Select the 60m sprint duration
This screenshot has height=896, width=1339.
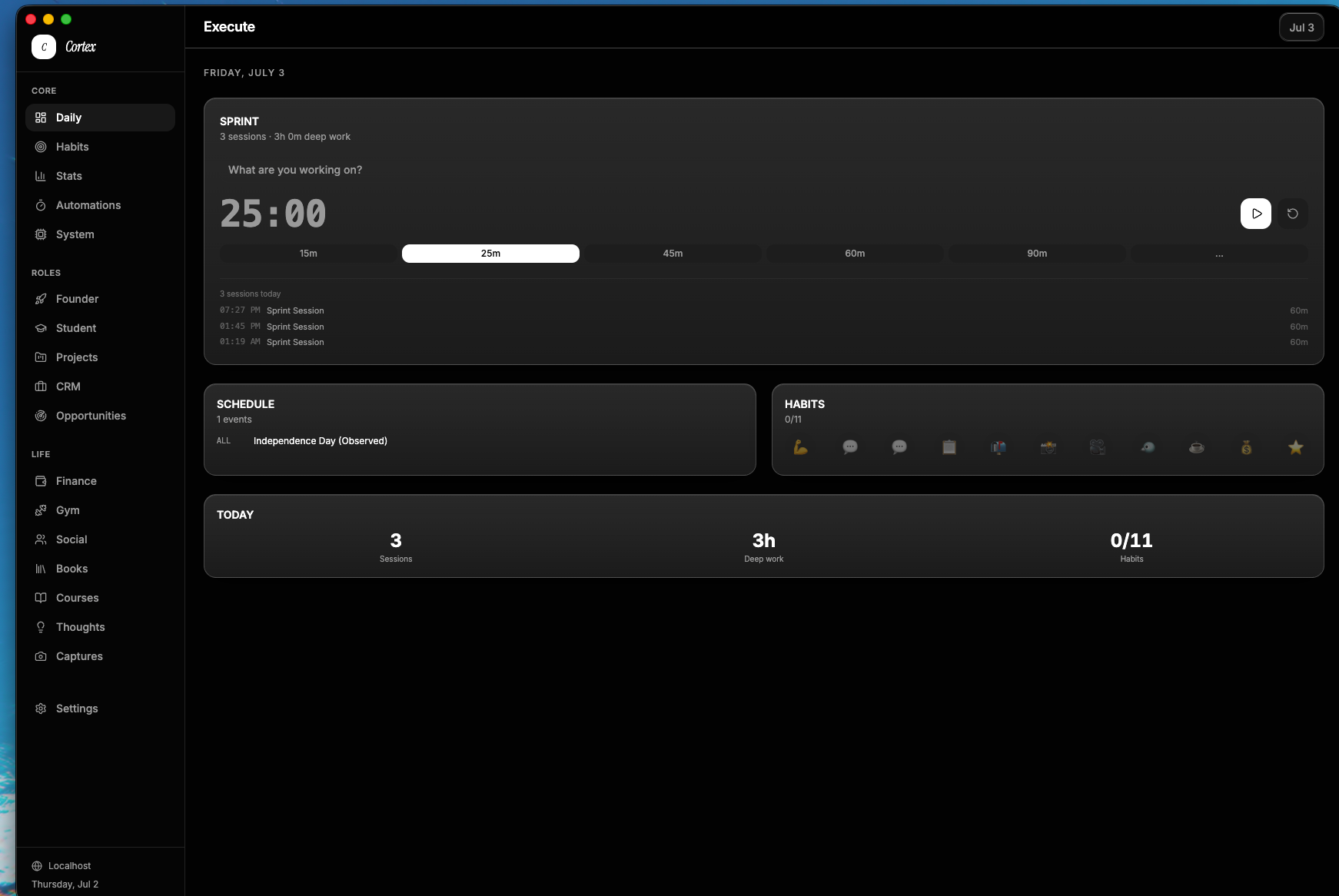[855, 254]
